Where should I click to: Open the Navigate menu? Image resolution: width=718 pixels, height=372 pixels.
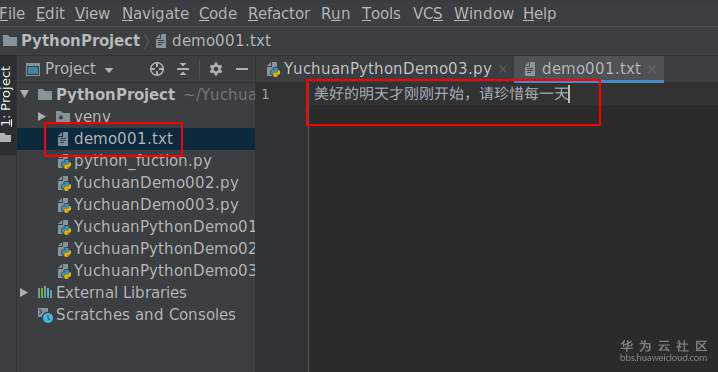(155, 14)
